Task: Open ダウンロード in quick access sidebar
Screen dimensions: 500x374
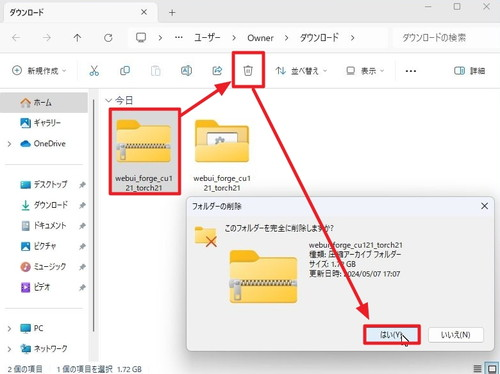Action: click(44, 205)
